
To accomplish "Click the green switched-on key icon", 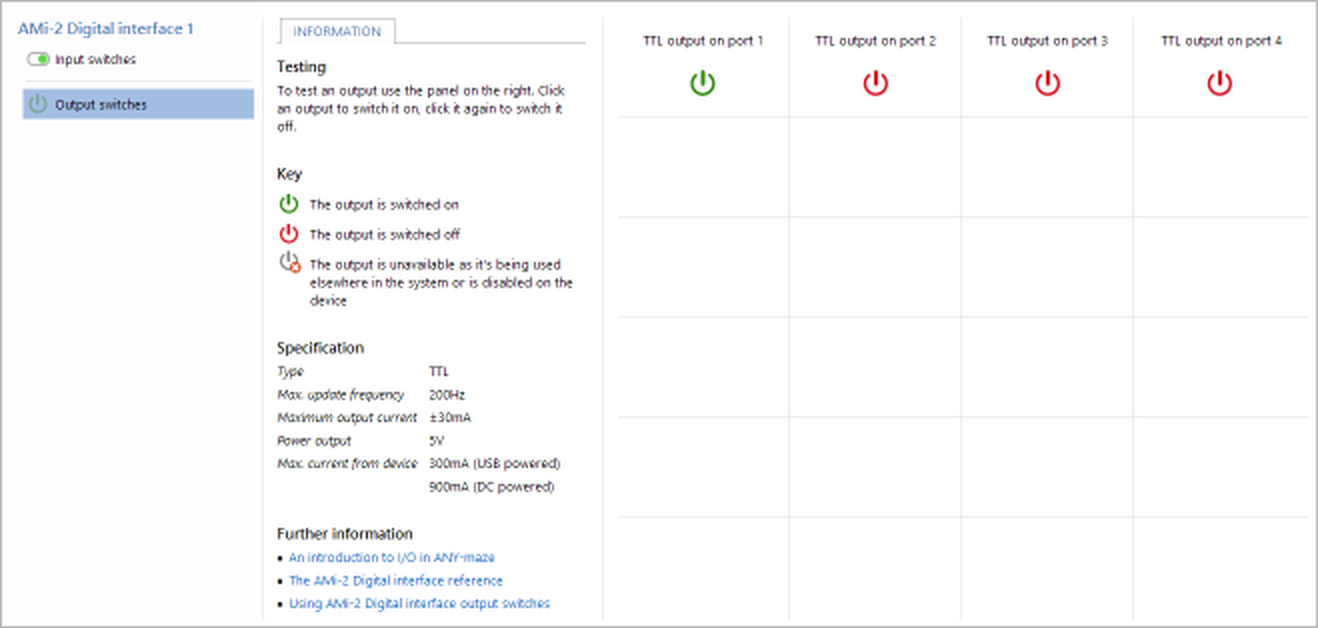I will tap(289, 204).
